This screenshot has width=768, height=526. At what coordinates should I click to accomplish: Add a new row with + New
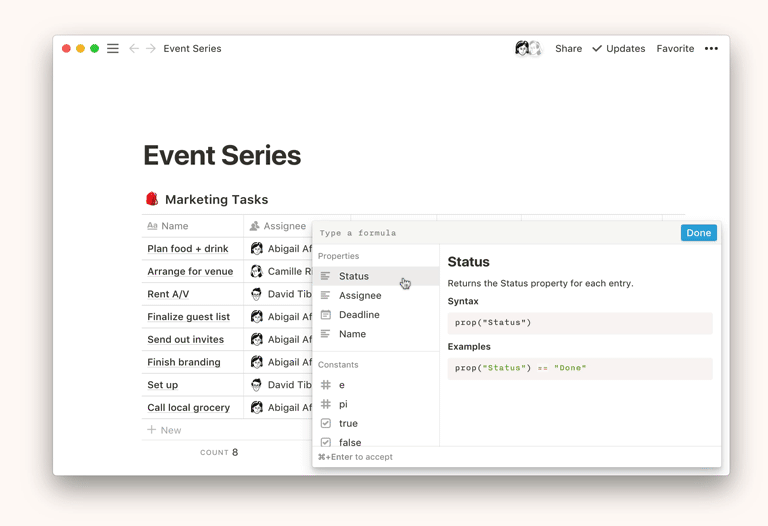pyautogui.click(x=165, y=430)
